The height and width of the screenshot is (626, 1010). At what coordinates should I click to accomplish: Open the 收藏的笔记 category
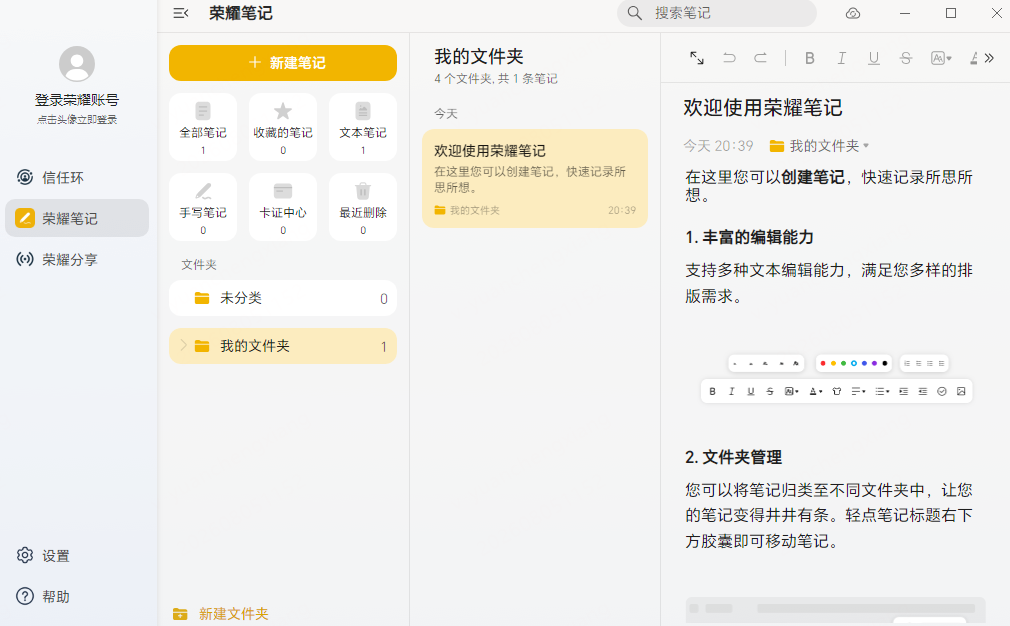tap(283, 127)
